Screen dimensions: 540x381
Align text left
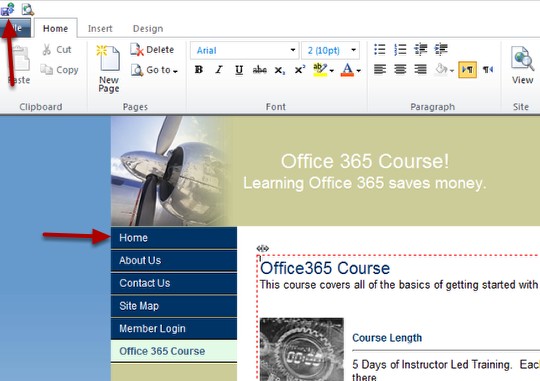(x=380, y=70)
